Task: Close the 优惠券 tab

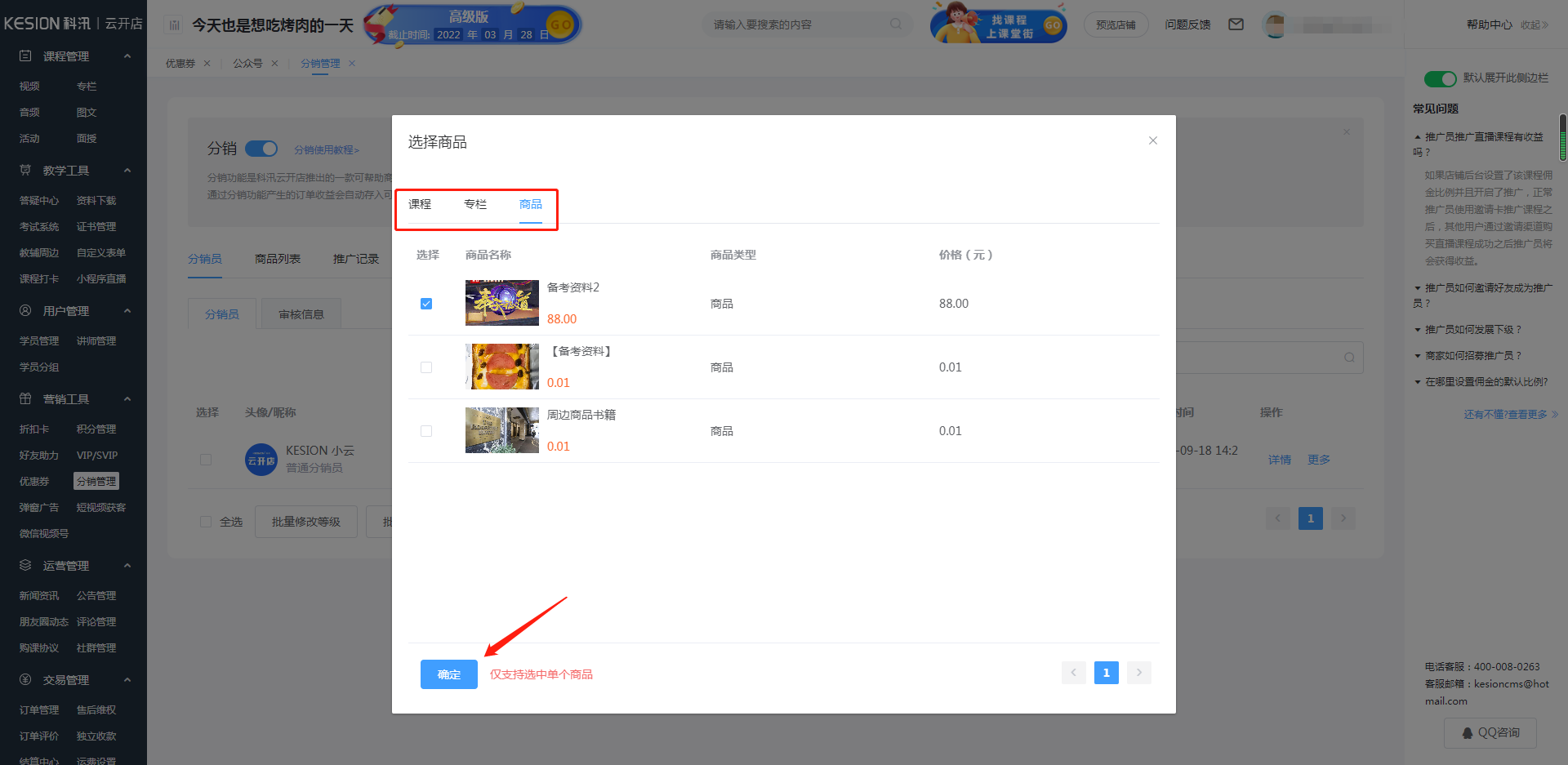Action: point(207,64)
